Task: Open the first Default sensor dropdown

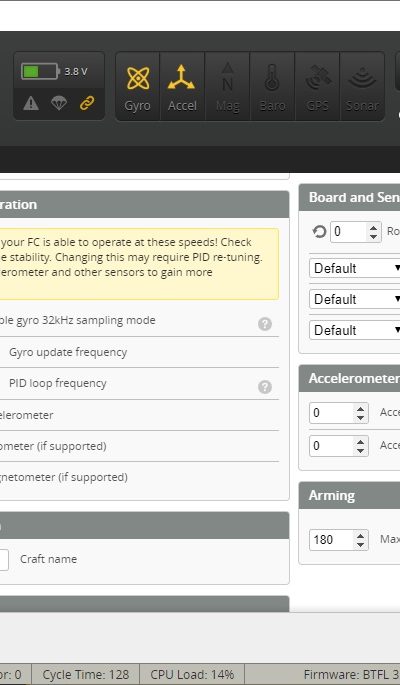Action: click(355, 268)
